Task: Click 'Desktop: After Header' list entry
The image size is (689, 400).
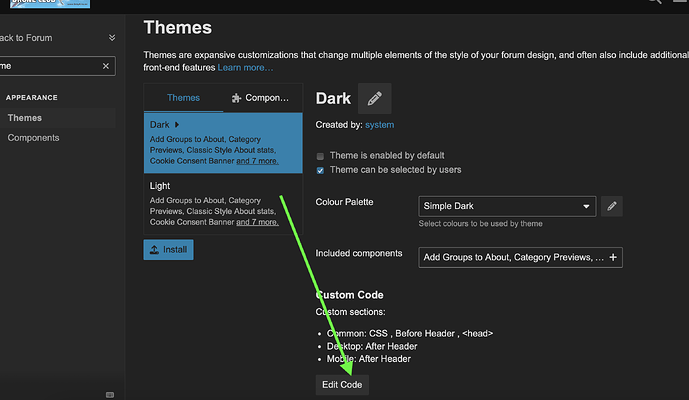Action: point(372,346)
